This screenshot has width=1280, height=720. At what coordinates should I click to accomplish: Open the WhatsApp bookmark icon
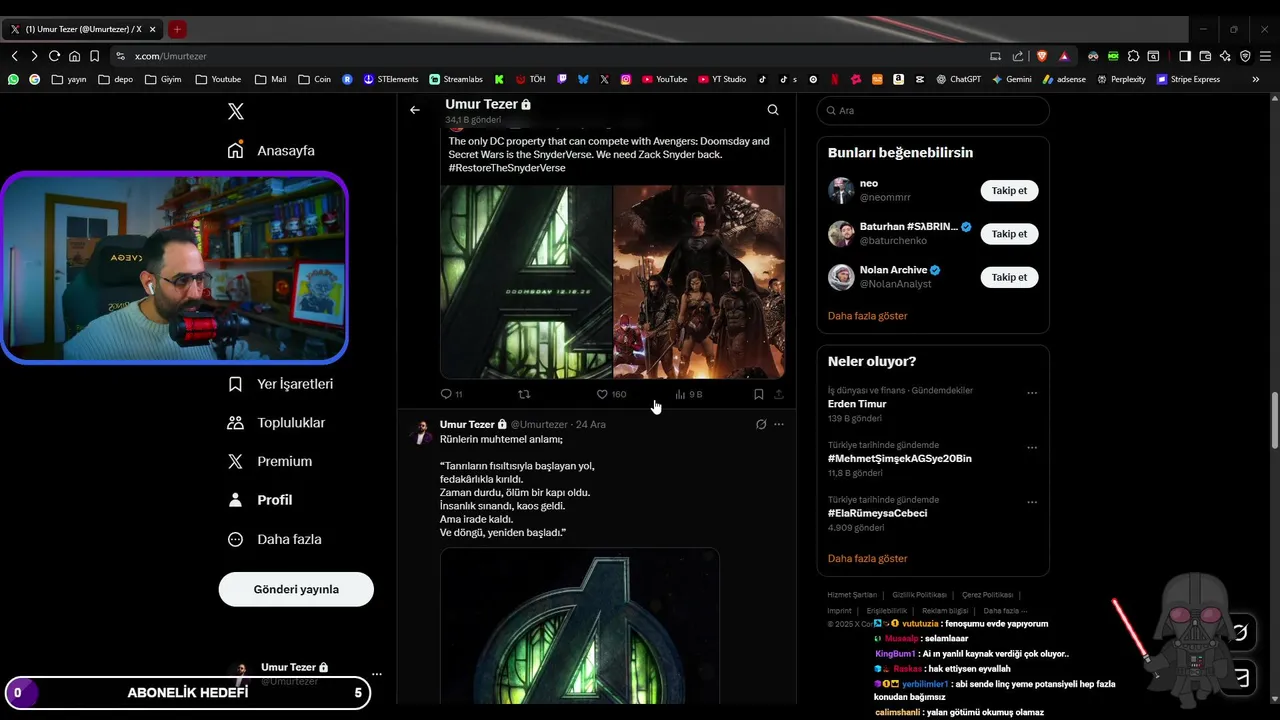pos(13,79)
